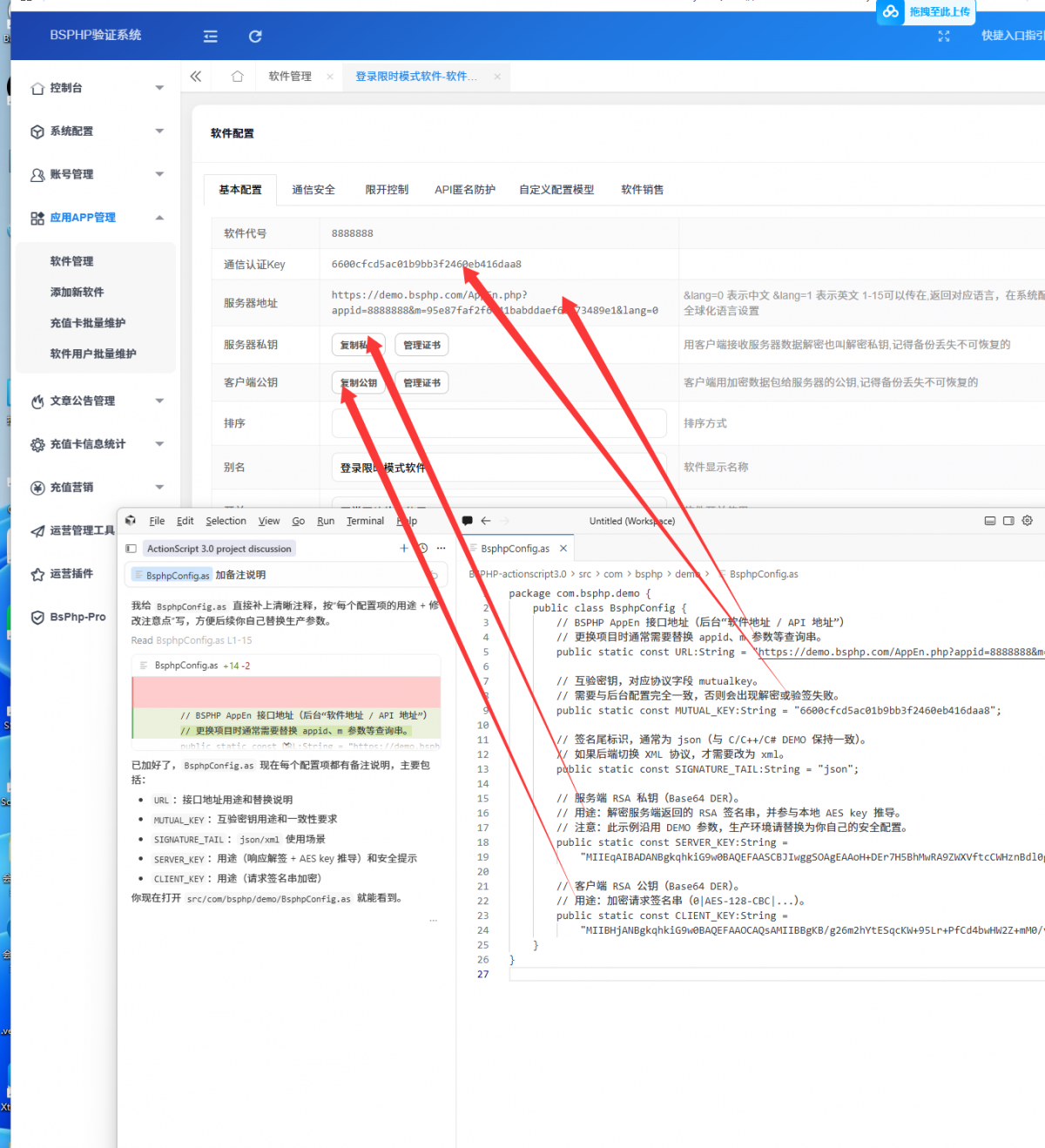Image resolution: width=1045 pixels, height=1148 pixels.
Task: Click the cloud upload drag-here button
Action: (x=927, y=12)
